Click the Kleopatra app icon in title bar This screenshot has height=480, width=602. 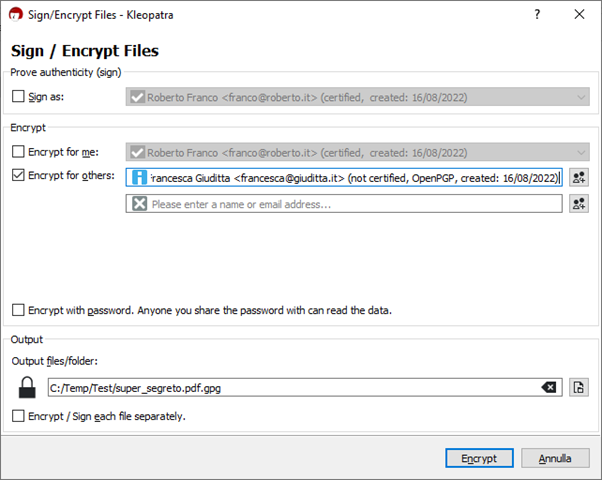point(16,15)
